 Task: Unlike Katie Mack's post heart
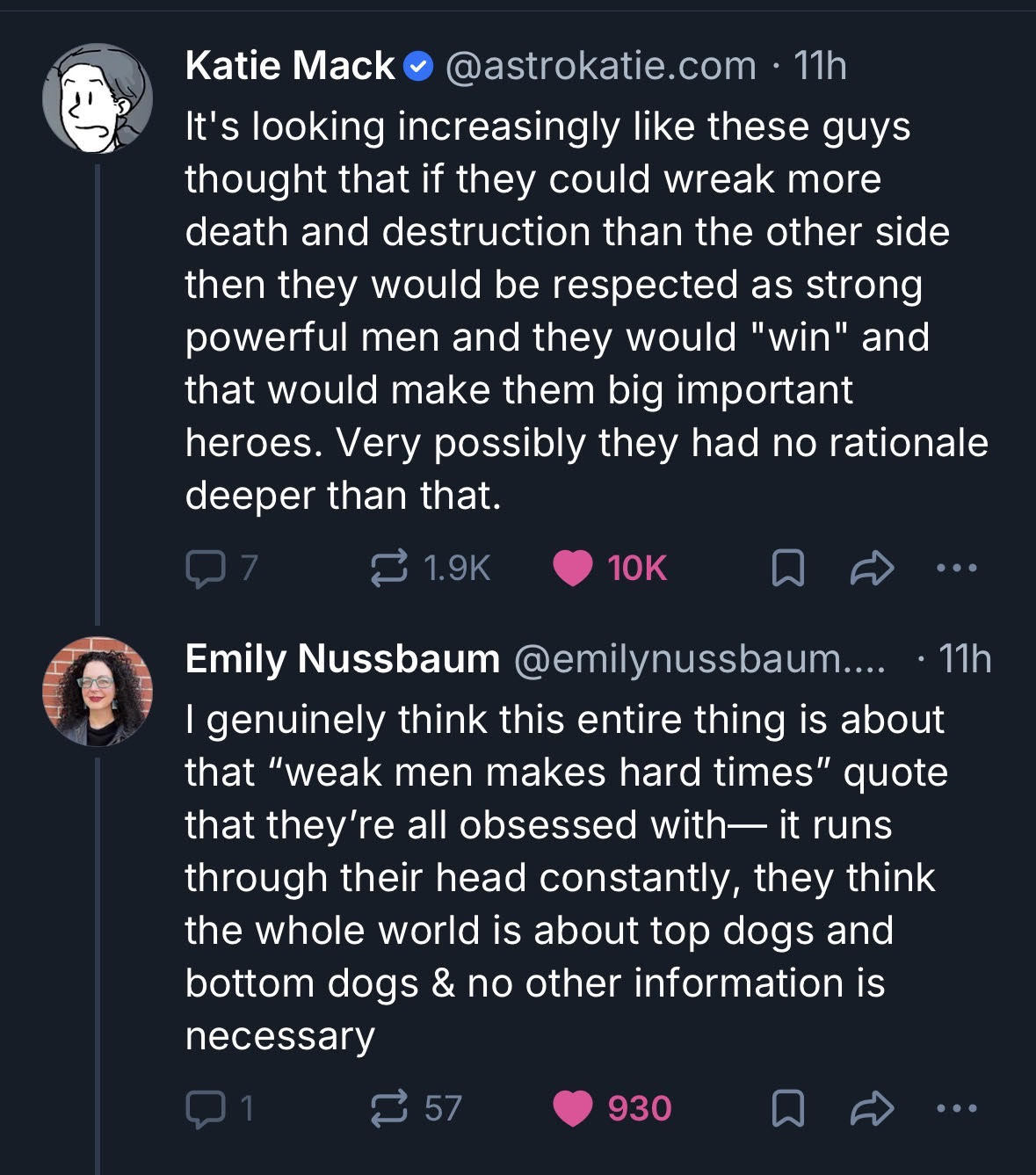click(x=572, y=568)
